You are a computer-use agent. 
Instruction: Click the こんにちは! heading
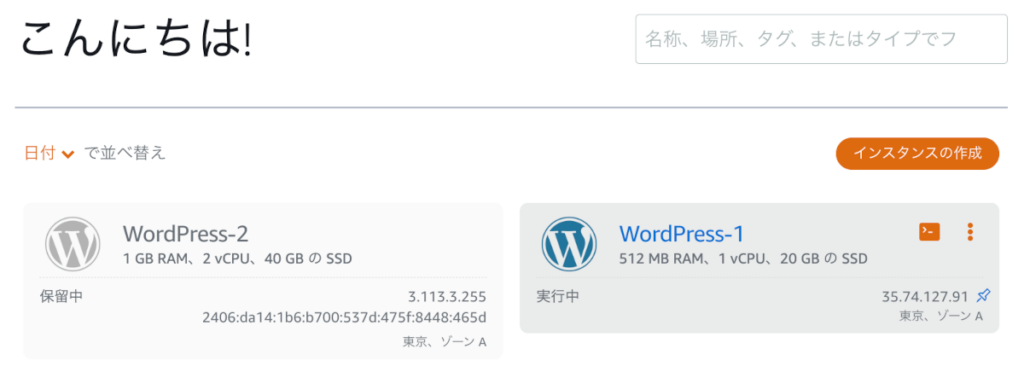click(x=136, y=40)
